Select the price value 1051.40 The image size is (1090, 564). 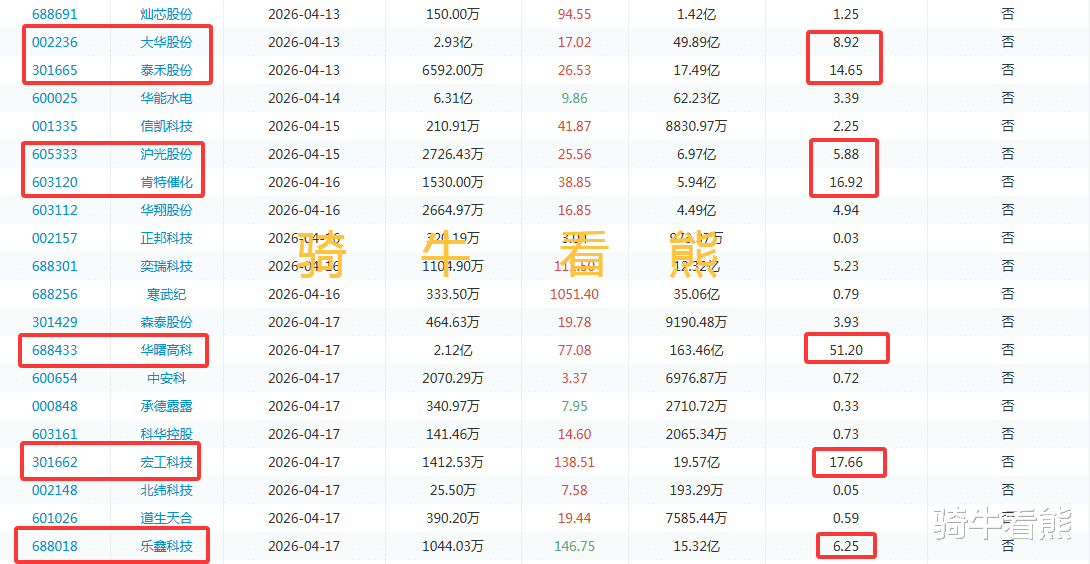coord(574,294)
